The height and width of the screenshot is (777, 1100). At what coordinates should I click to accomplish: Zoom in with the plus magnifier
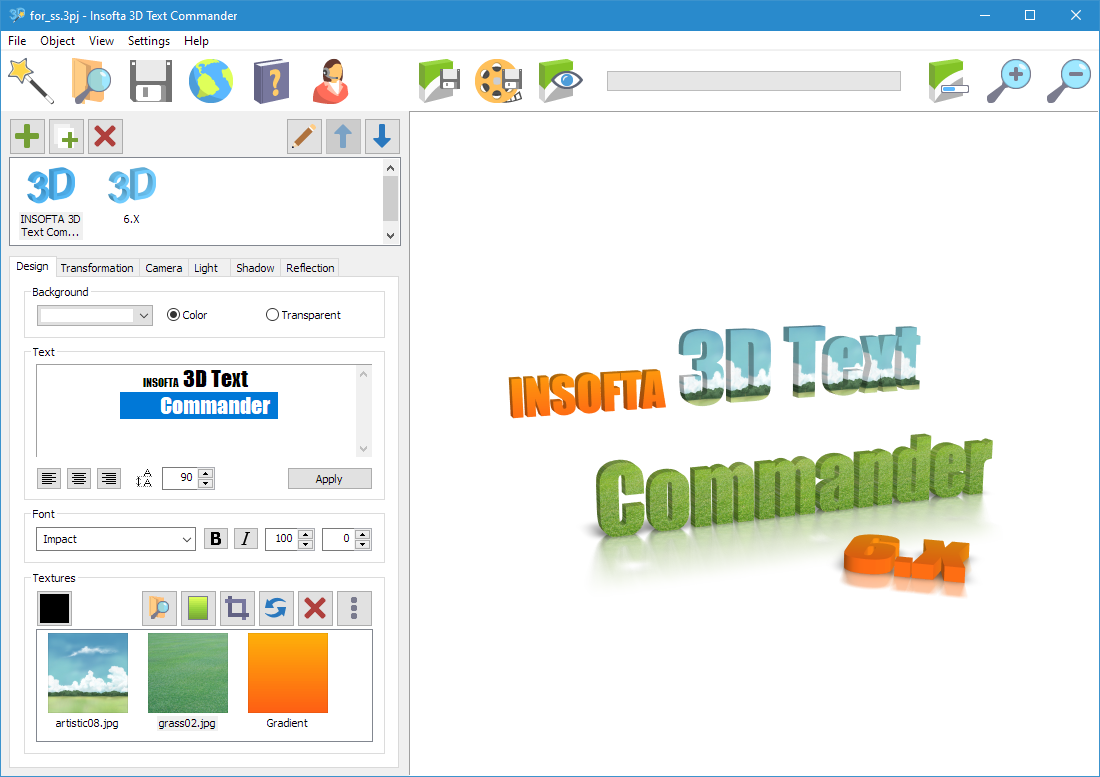pyautogui.click(x=1009, y=81)
